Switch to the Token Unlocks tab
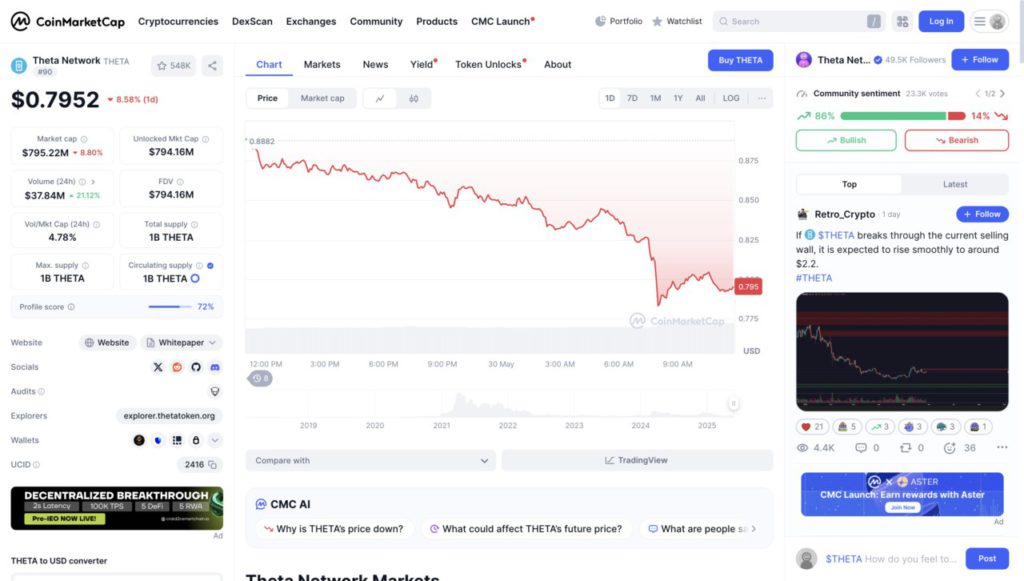 (x=489, y=64)
